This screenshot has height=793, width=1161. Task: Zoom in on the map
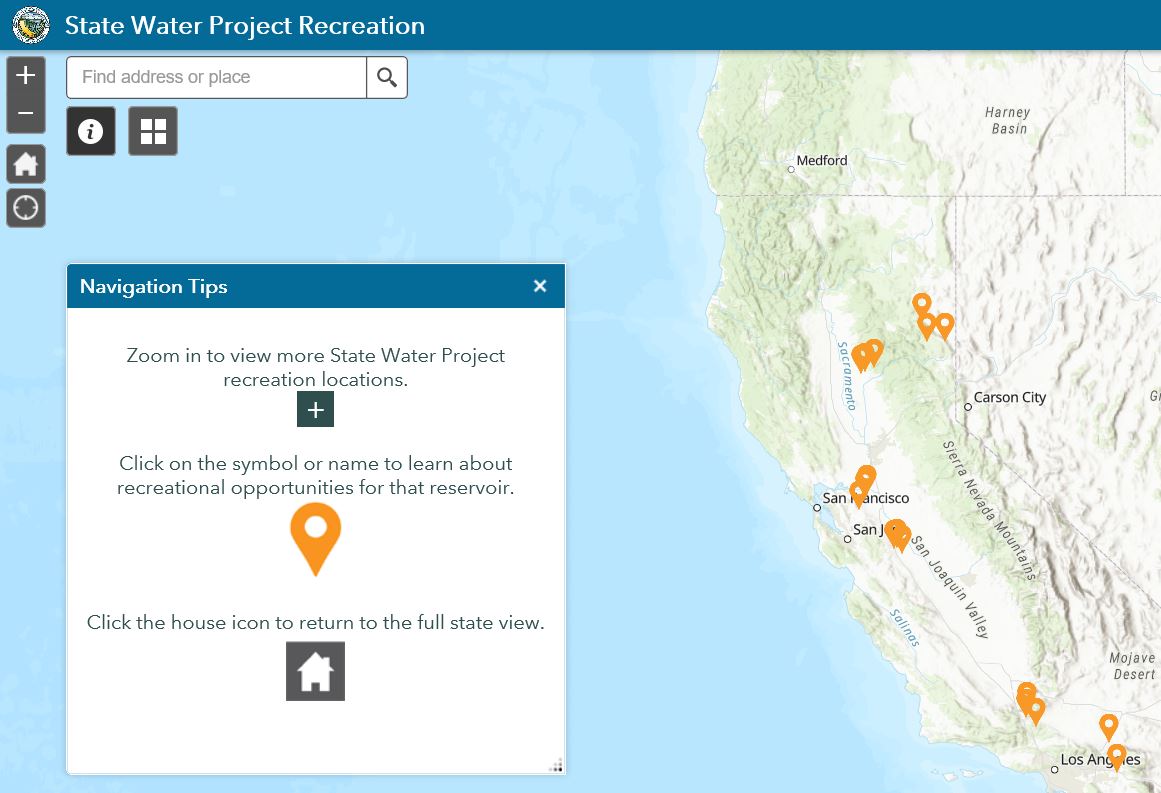(26, 76)
